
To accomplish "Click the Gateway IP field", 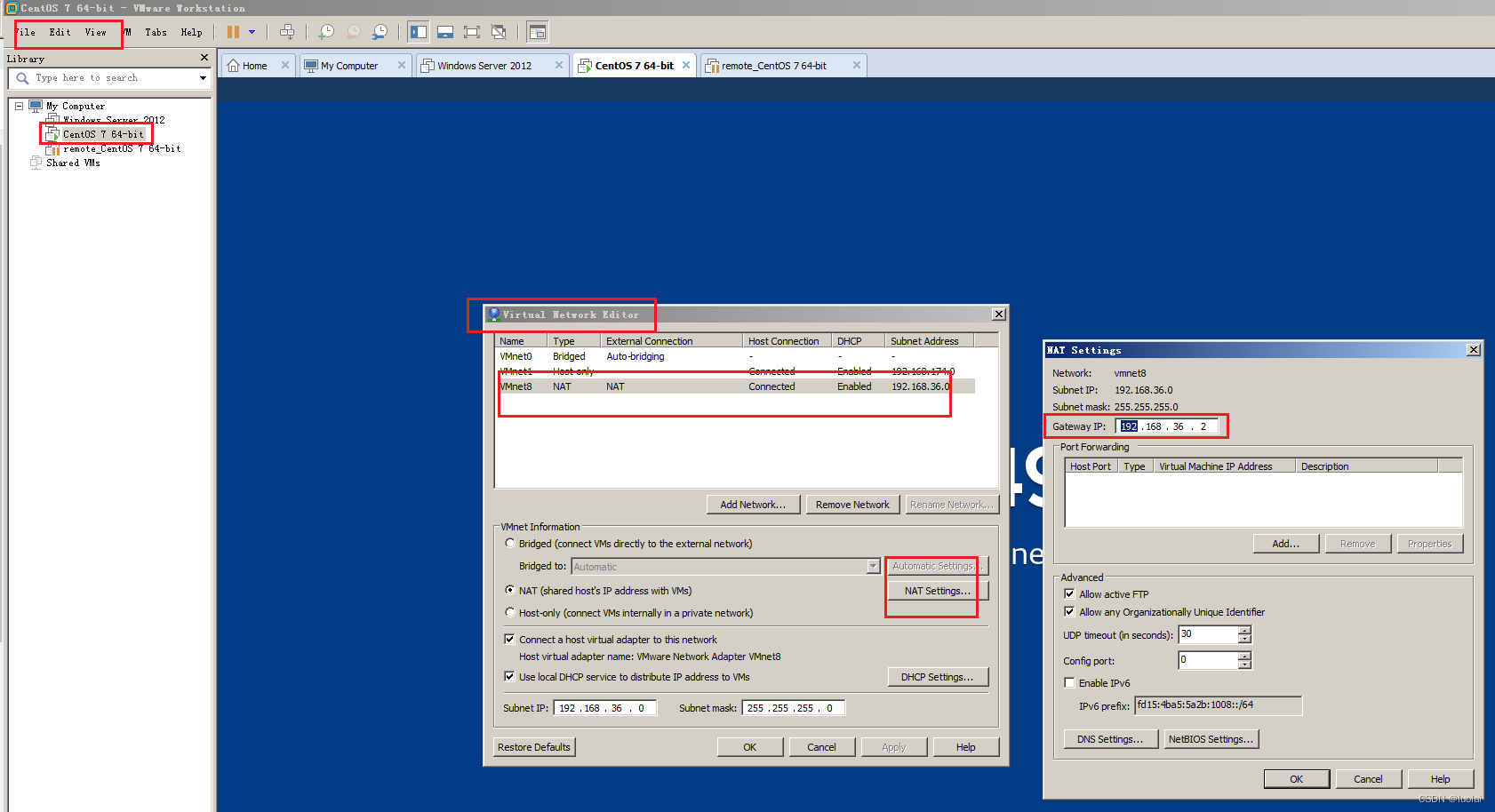I will coord(1166,426).
